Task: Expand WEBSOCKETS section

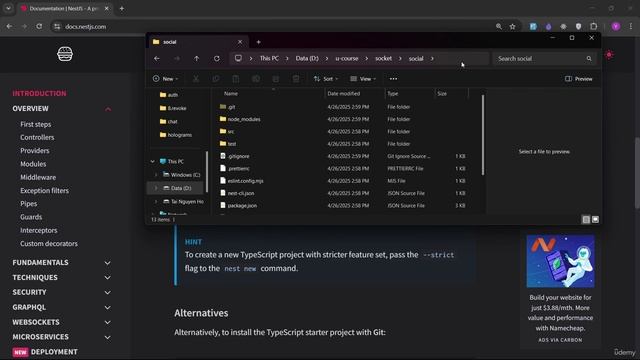Action: [107, 322]
